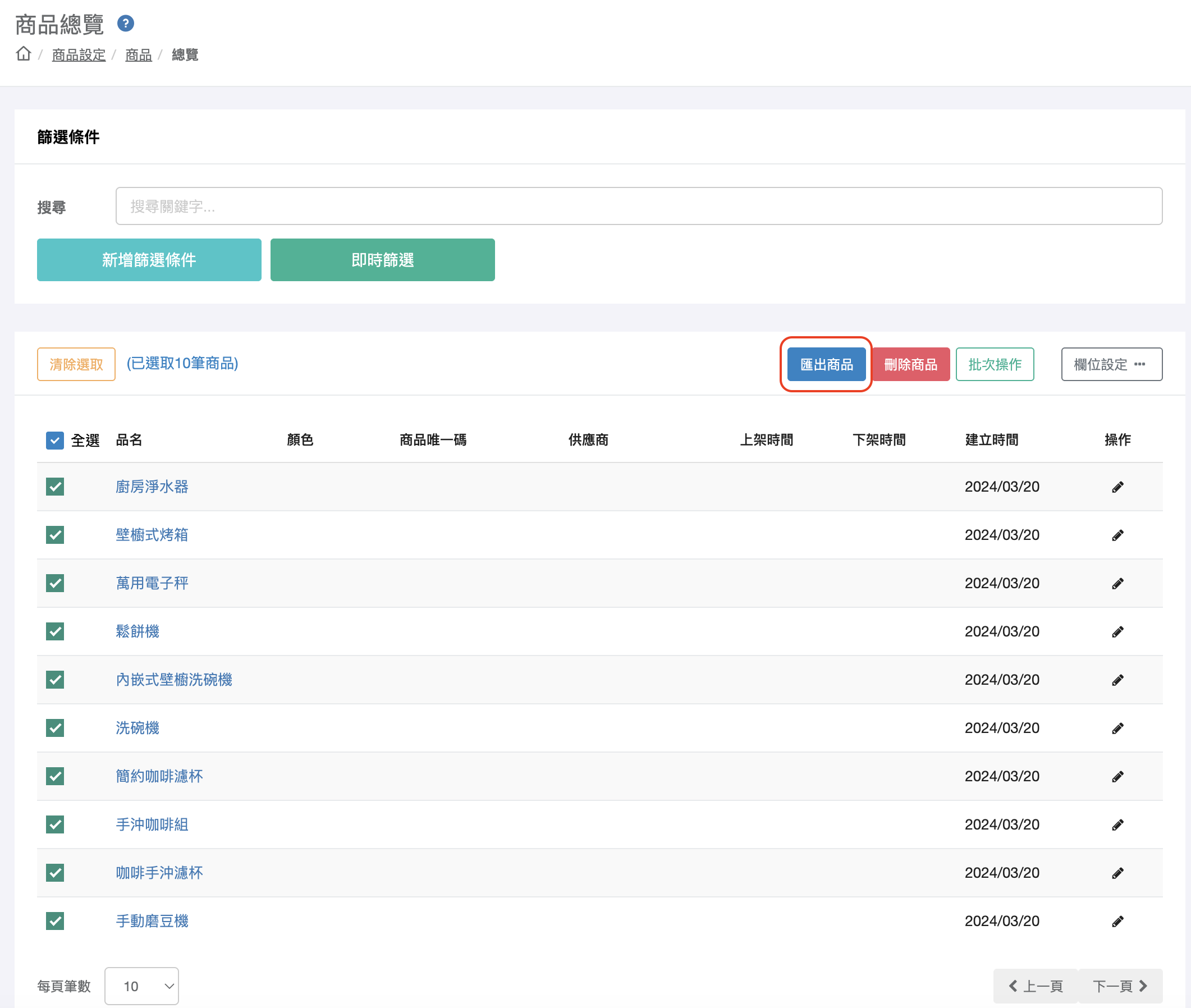Open the 商品 breadcrumb link

click(139, 55)
